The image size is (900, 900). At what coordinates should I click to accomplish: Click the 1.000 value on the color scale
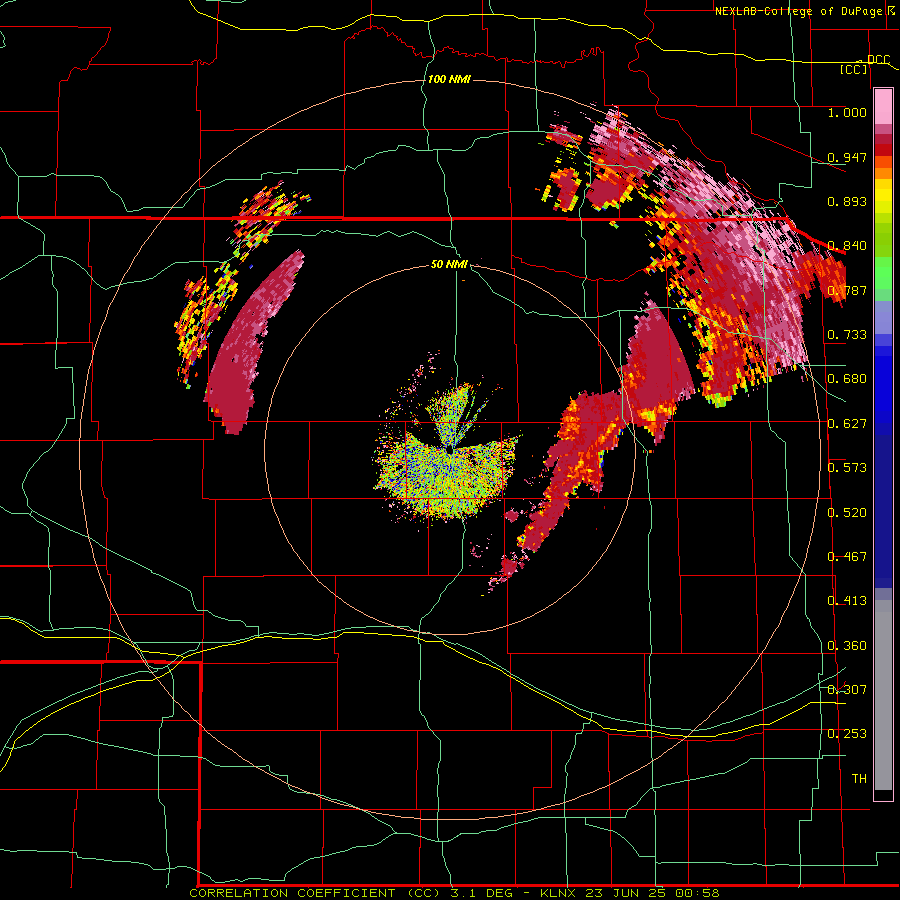(x=847, y=112)
